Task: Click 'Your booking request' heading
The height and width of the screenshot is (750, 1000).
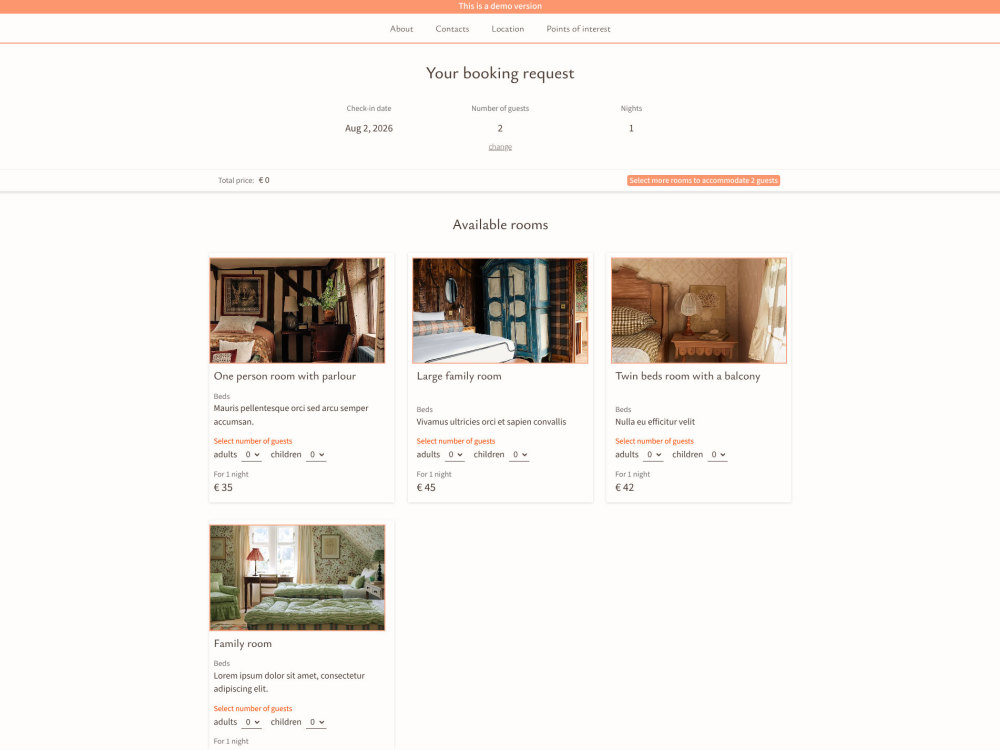Action: coord(500,73)
